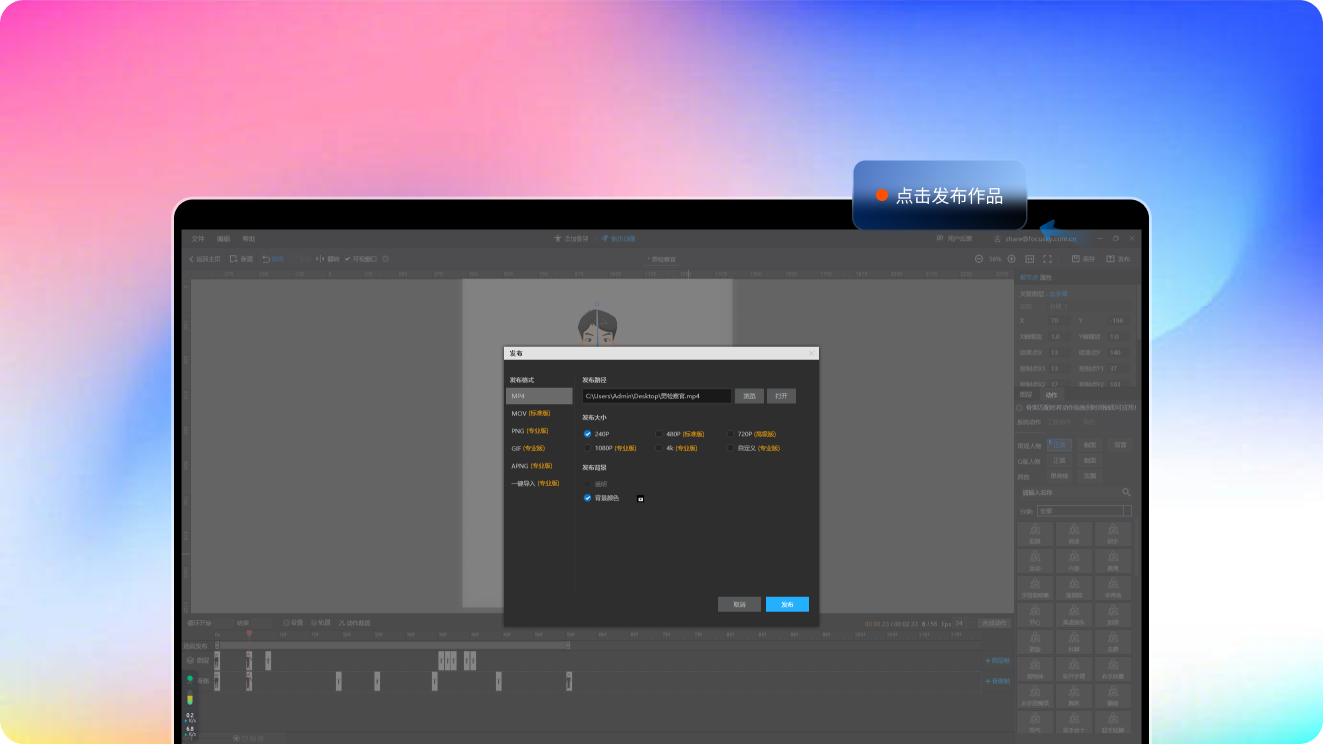Screen dimensions: 1323x747
Task: Click the 浏览 browse button beside the path
Action: (749, 396)
